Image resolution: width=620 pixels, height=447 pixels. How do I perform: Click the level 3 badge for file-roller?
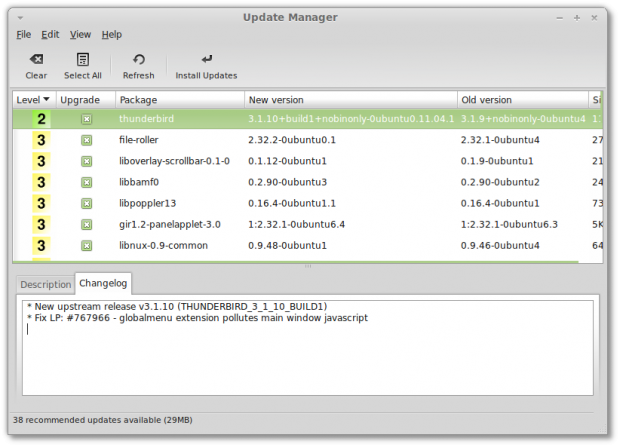[41, 140]
